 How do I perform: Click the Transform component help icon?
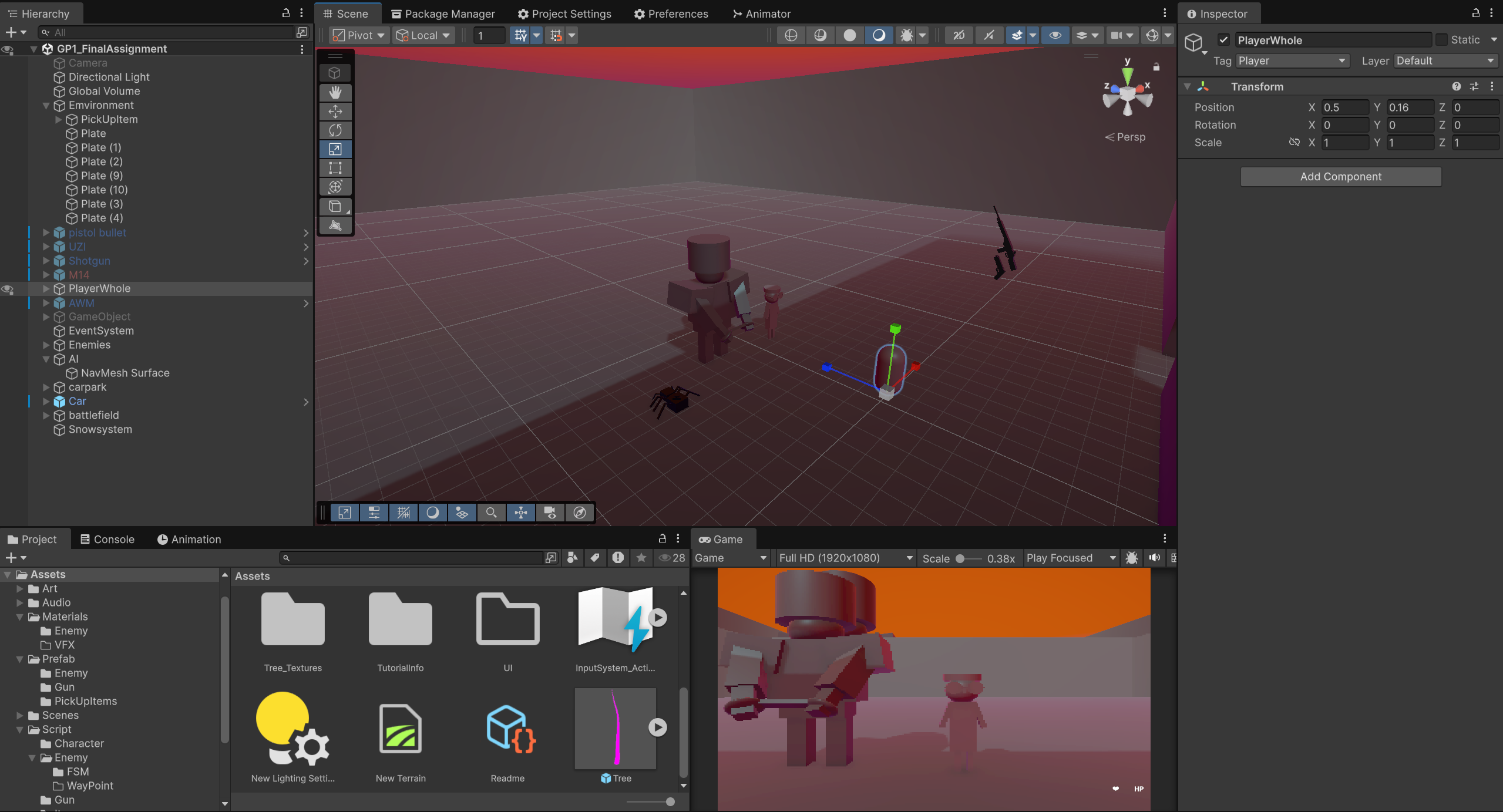(x=1457, y=86)
